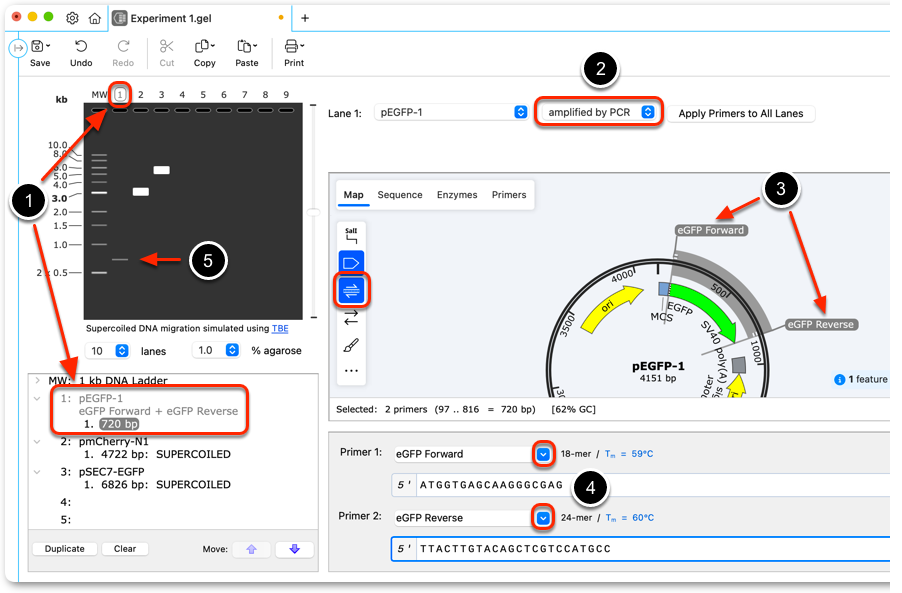Toggle the features display icon

click(x=351, y=263)
